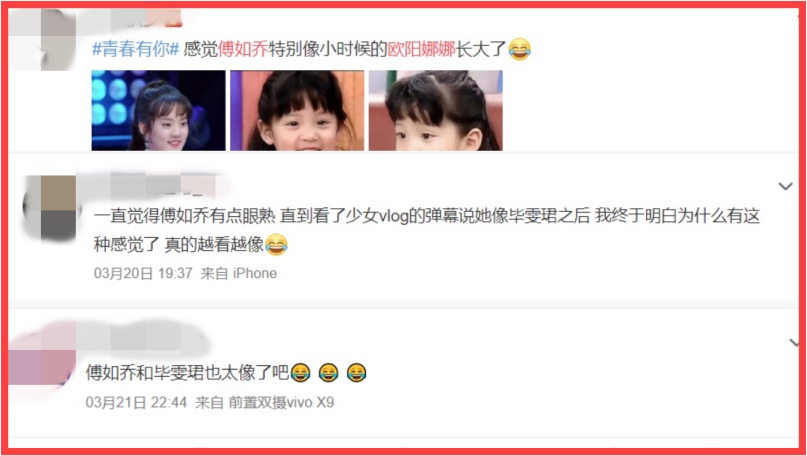Expand chevron menu on second post
The height and width of the screenshot is (456, 807).
click(785, 186)
